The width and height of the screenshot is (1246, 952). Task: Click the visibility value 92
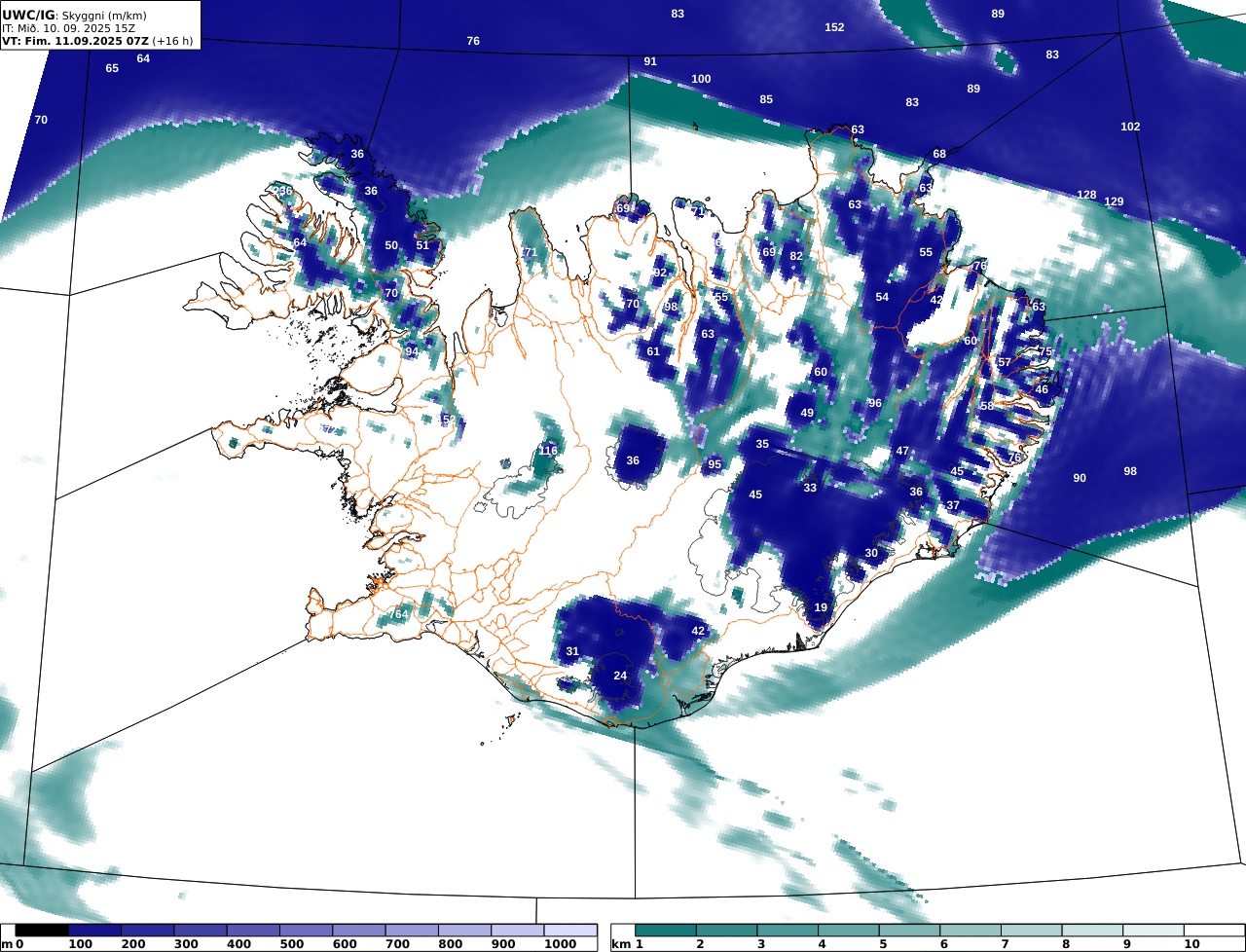(660, 273)
